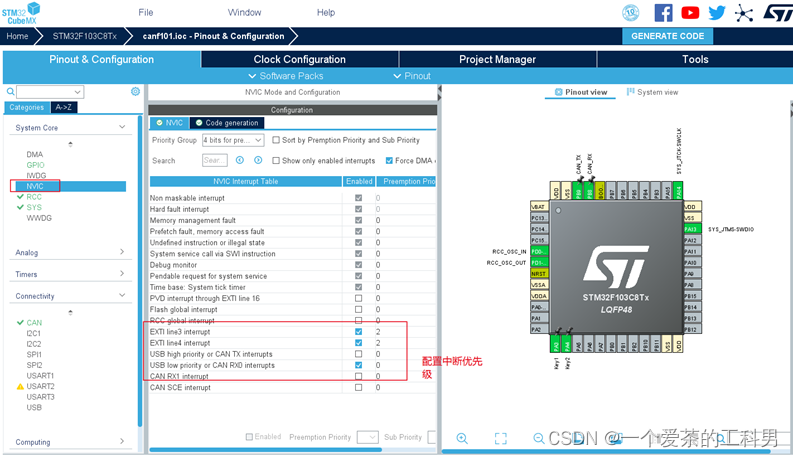
Task: Click the STM32CubeMX logo
Action: tap(21, 13)
